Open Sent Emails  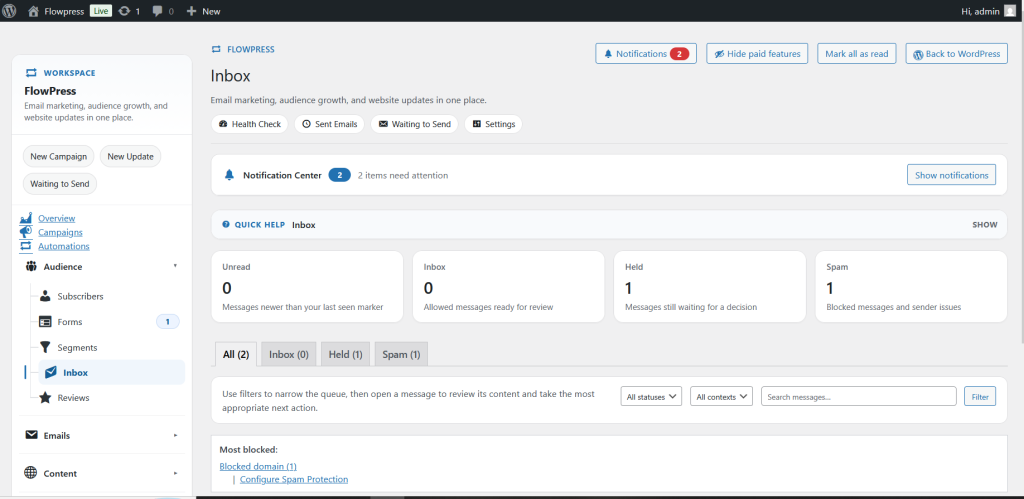click(329, 124)
